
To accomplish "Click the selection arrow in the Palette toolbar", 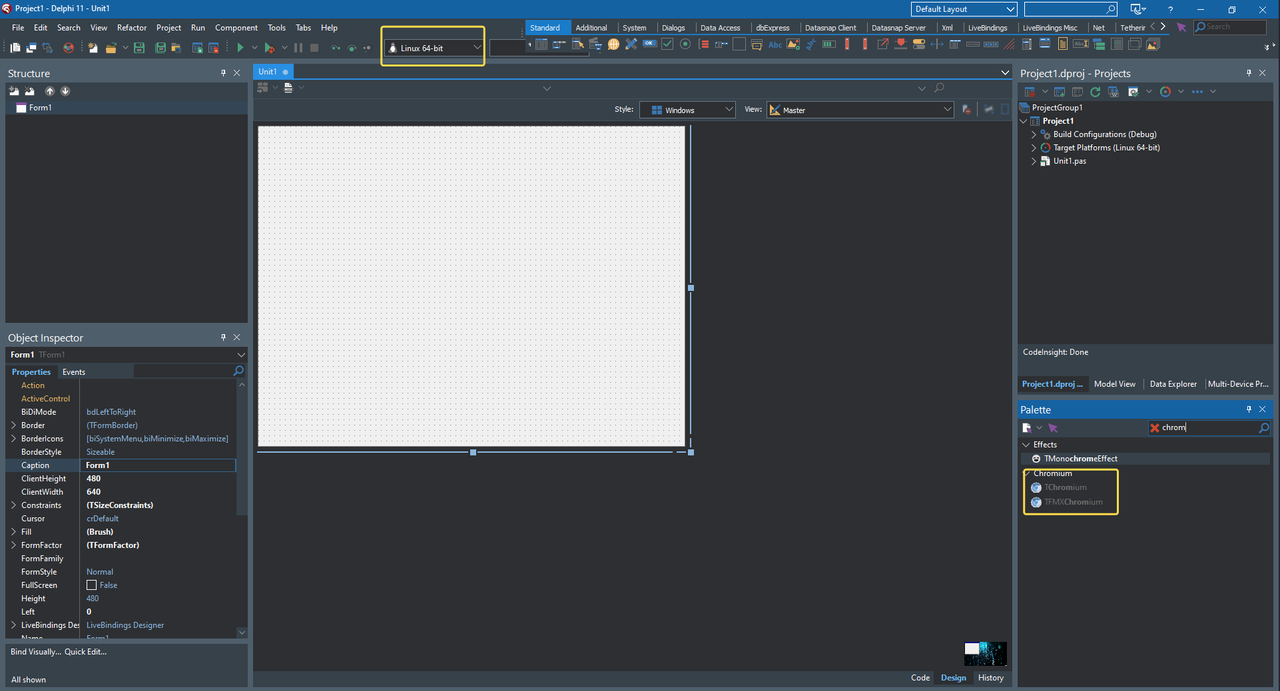I will (1053, 428).
